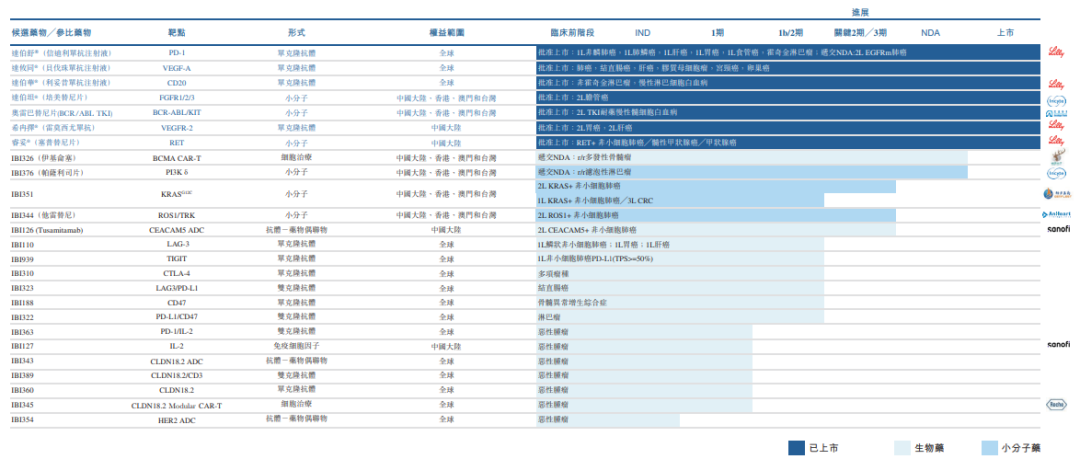This screenshot has width=1080, height=459.
Task: Click the CLDN18.2/CD3 target cell
Action: [176, 376]
